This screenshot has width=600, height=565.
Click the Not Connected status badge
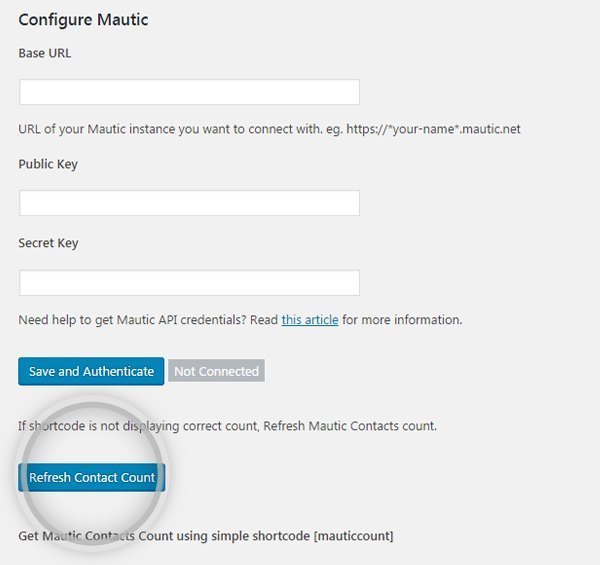216,371
